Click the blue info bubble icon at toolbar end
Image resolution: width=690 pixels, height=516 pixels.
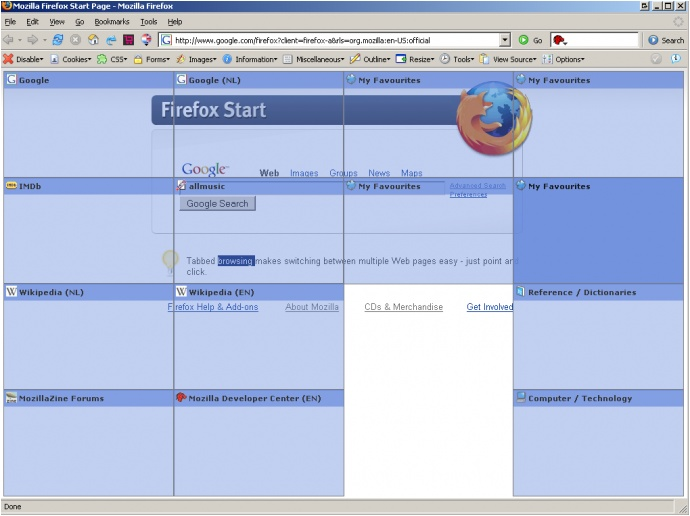[675, 59]
